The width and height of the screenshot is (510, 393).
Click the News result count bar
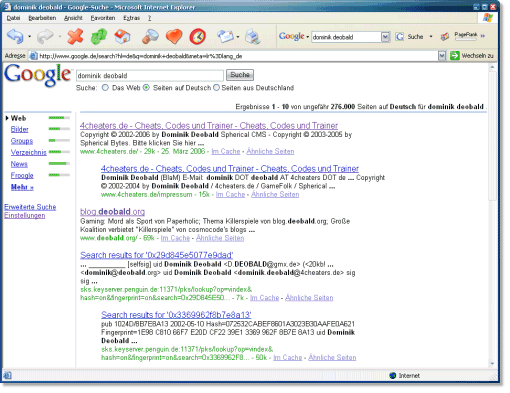click(59, 163)
